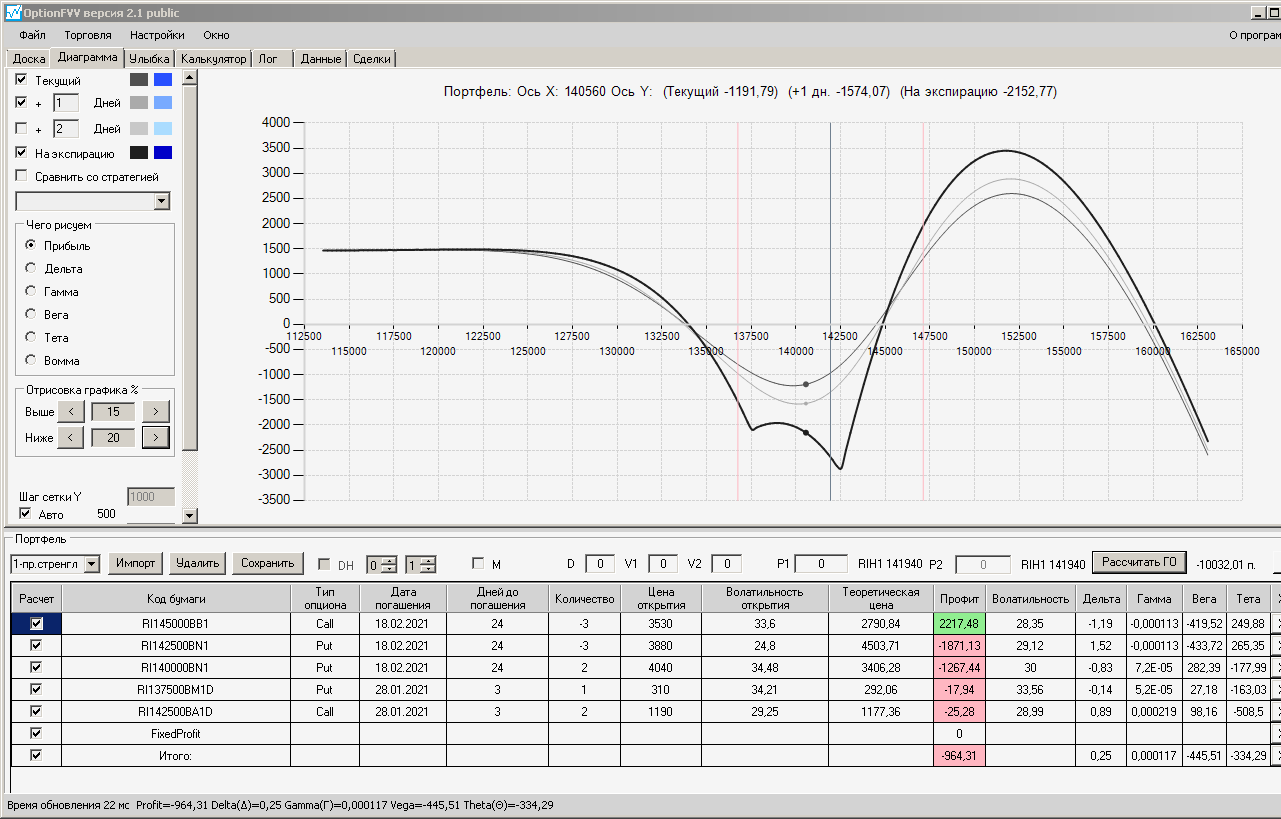Enable Сравнить со стратегией checkbox
Screen dimensions: 1281x819
tap(22, 176)
